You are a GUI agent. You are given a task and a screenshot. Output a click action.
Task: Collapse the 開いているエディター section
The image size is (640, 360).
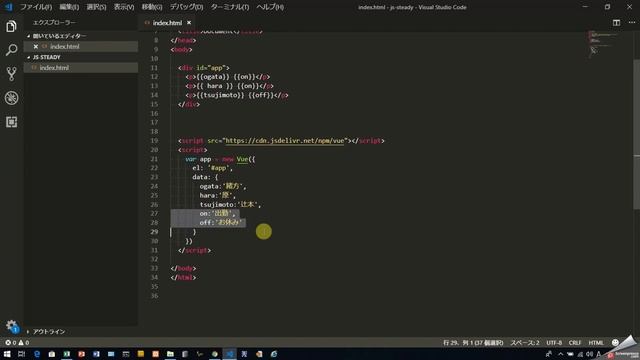coord(57,36)
